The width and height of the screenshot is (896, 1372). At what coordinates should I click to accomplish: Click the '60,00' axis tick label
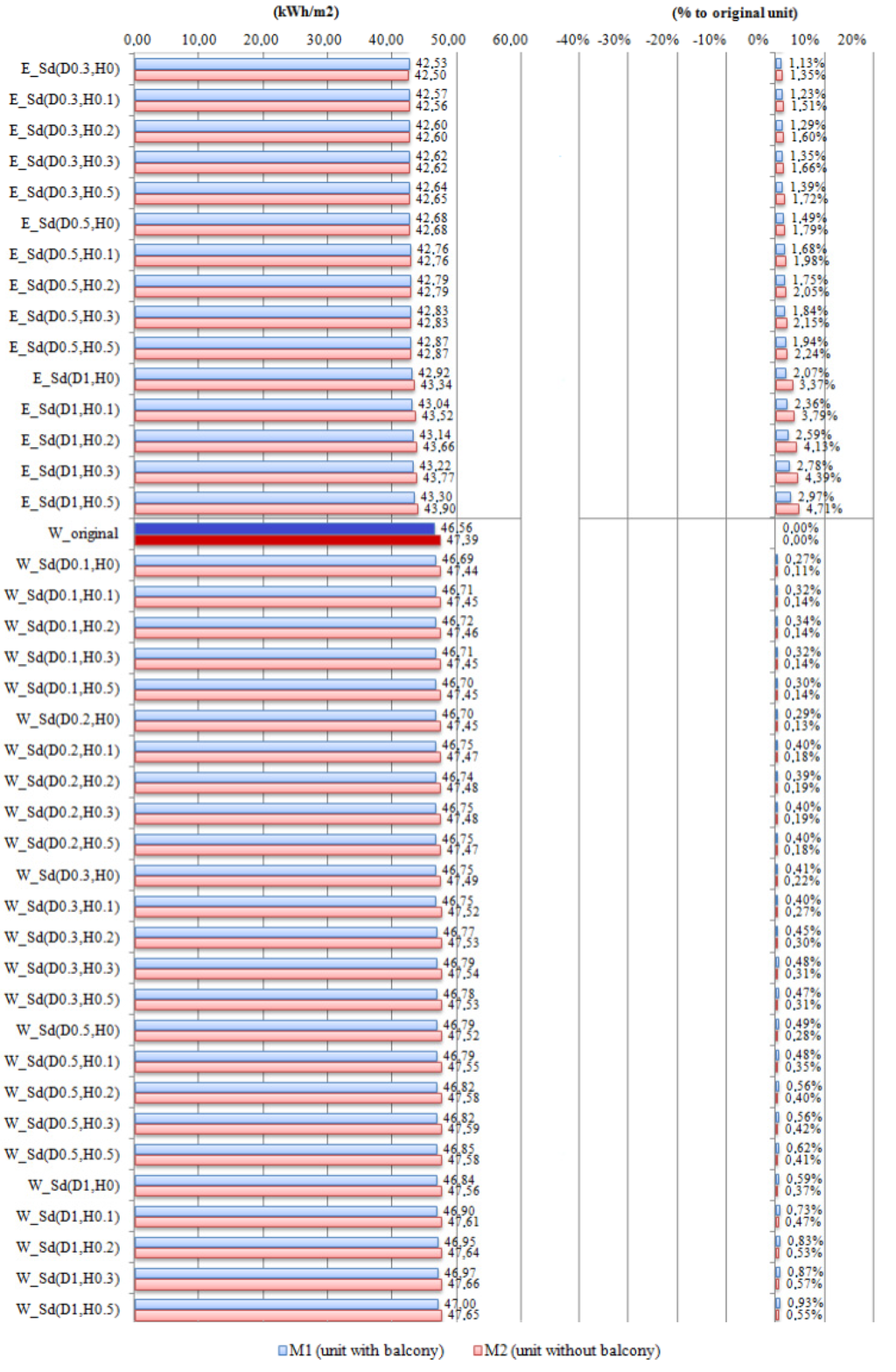point(510,39)
